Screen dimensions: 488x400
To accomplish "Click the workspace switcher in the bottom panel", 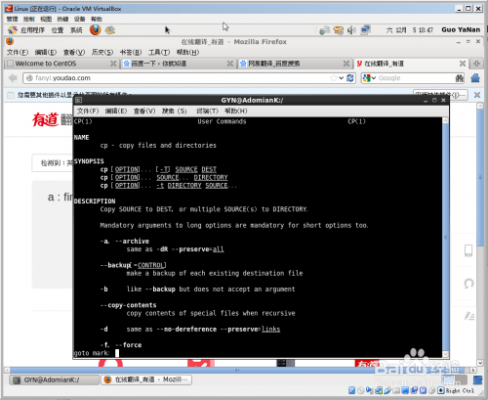I will tap(454, 380).
